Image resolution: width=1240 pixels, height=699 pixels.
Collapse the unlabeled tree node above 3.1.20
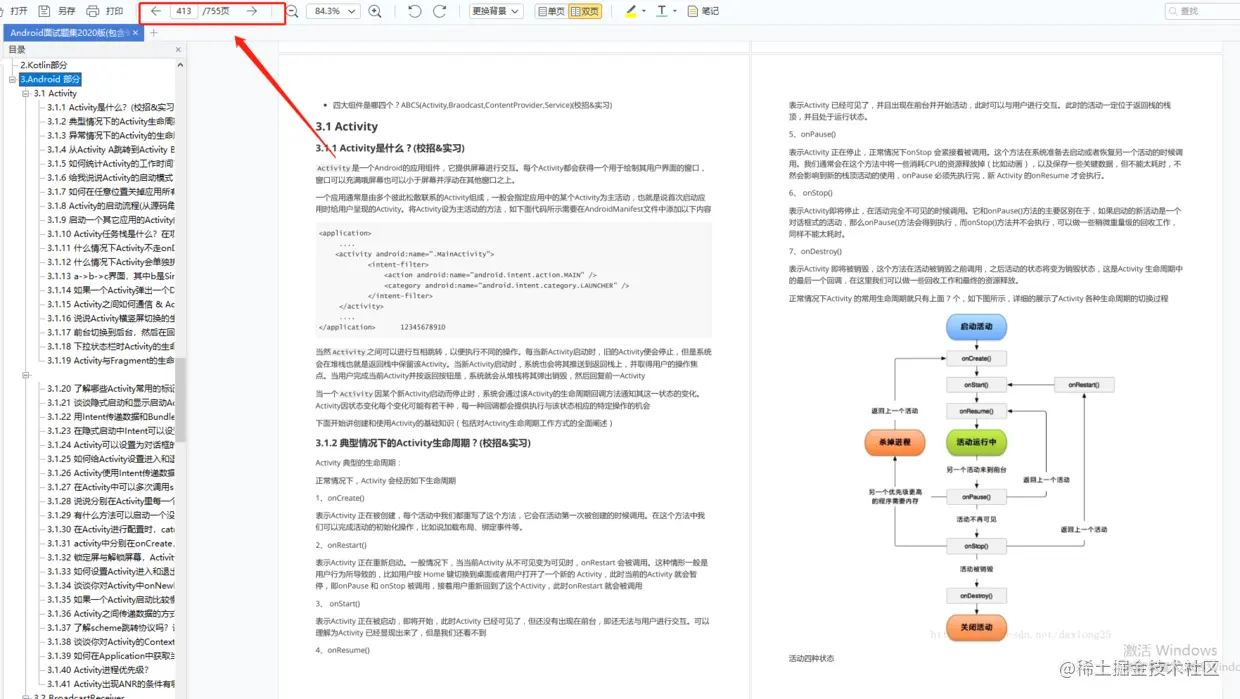point(27,375)
